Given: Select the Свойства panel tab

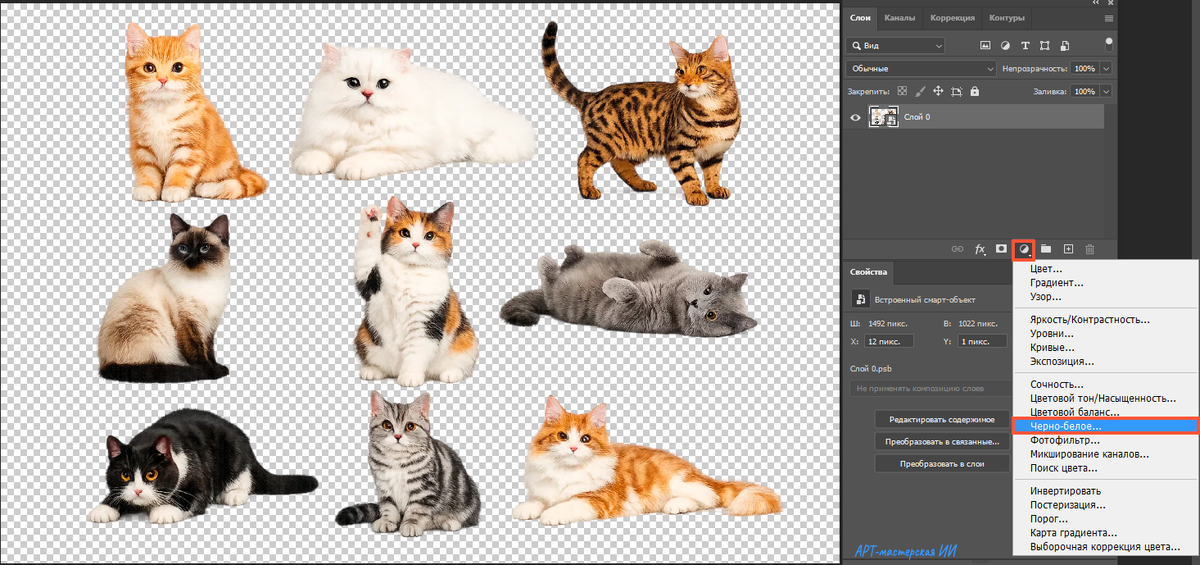Looking at the screenshot, I should (868, 271).
